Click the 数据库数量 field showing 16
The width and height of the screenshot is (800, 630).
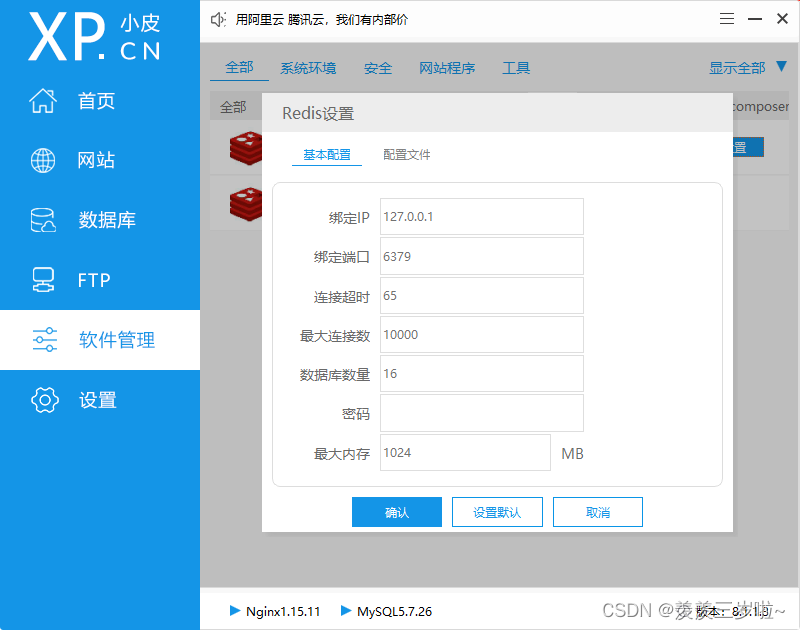[x=482, y=373]
